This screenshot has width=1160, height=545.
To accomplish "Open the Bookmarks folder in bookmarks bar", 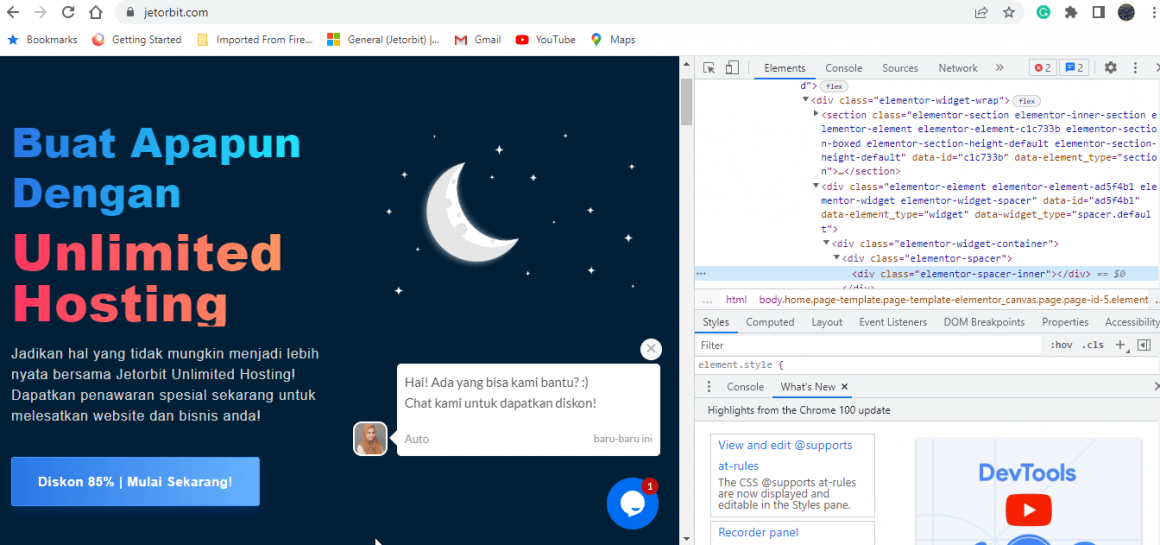I will [x=42, y=40].
